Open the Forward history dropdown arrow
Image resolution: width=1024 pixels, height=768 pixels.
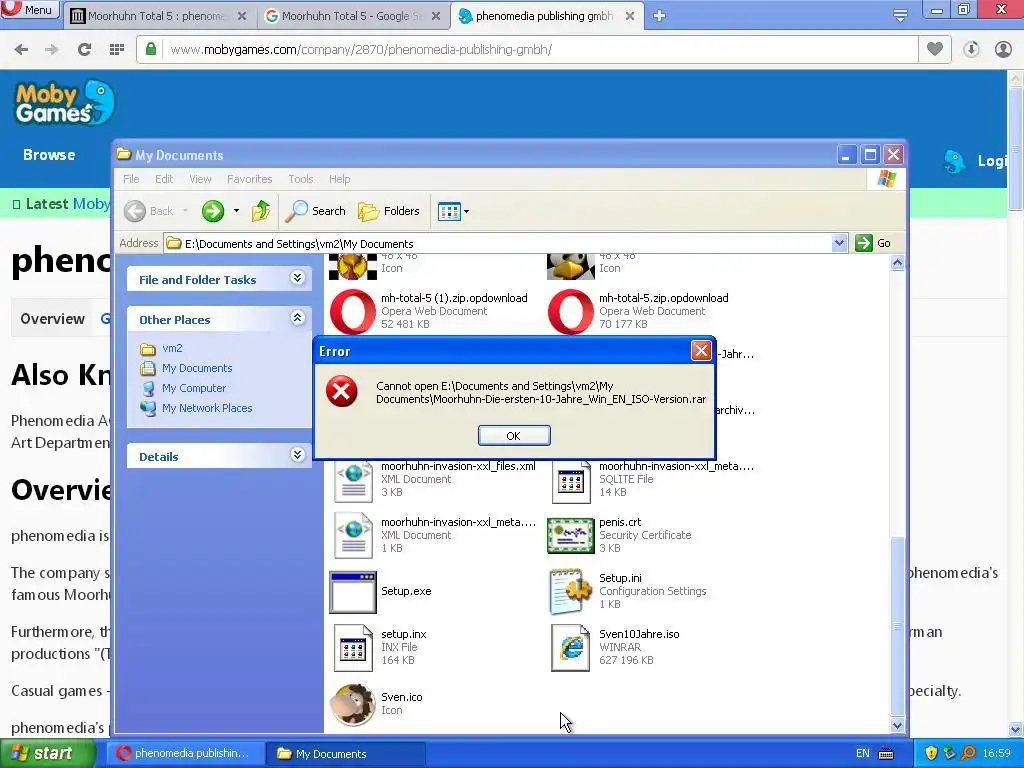pyautogui.click(x=236, y=211)
